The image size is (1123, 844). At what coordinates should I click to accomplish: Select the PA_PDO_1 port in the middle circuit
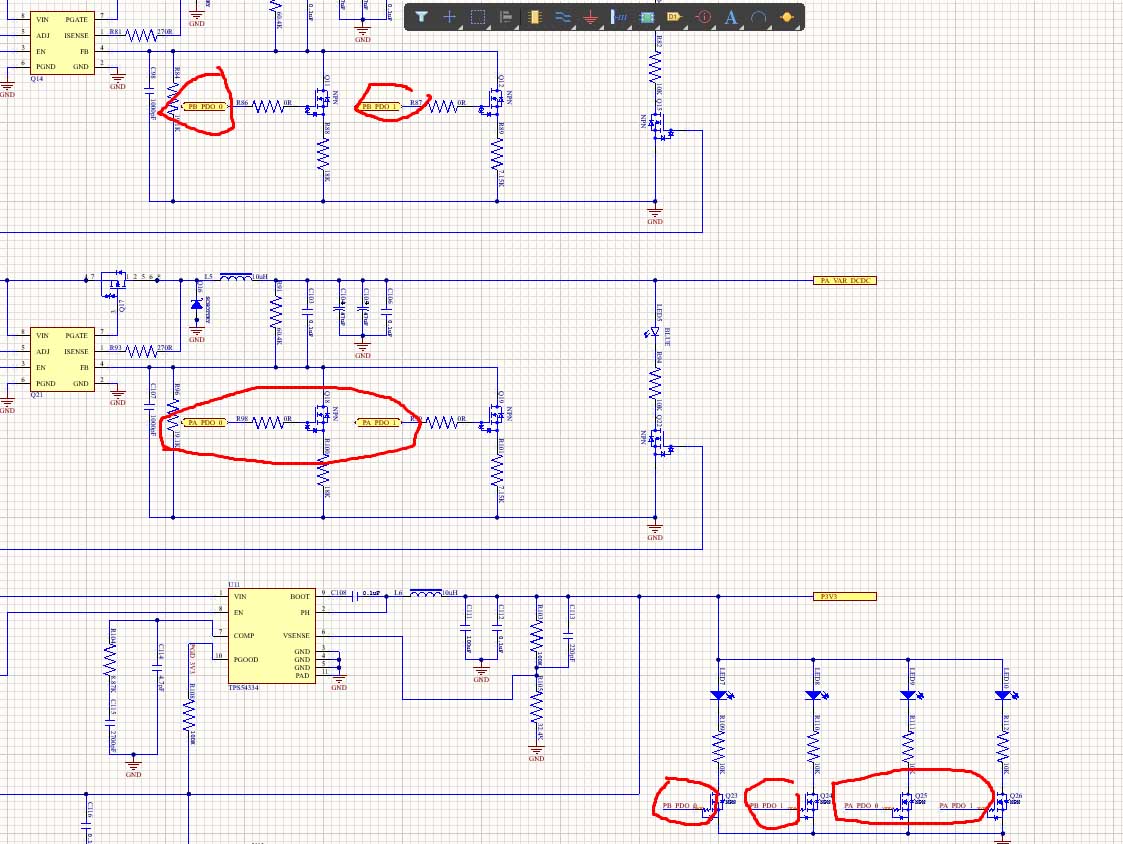378,423
